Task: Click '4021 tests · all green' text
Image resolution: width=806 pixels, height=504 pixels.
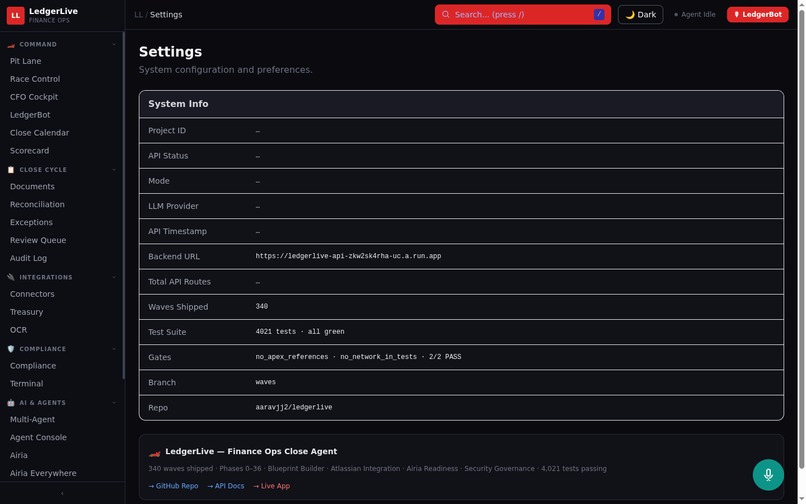Action: click(300, 332)
